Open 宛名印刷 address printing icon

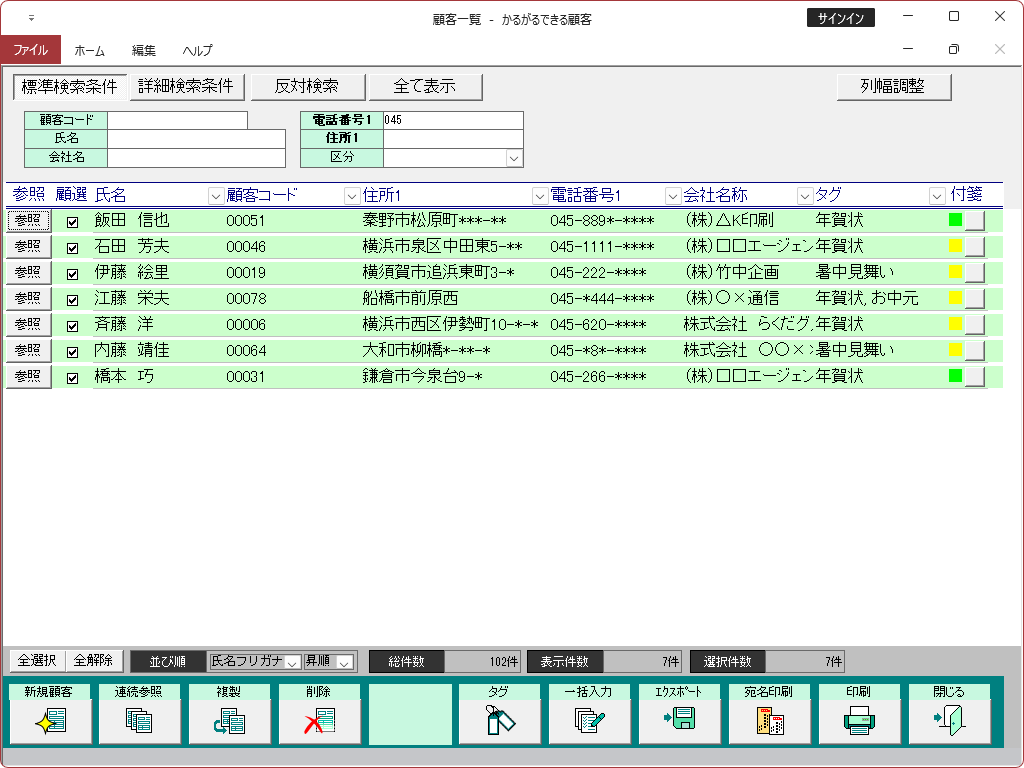tap(770, 720)
